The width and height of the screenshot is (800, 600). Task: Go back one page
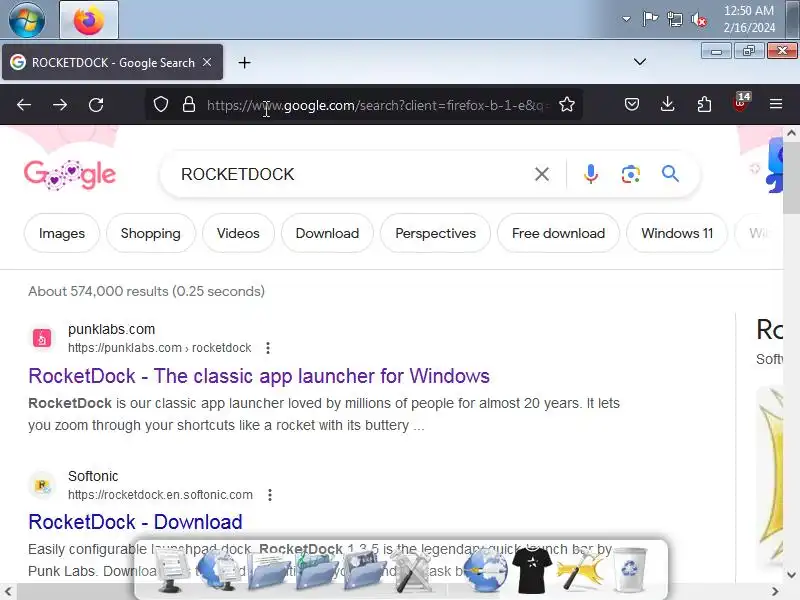click(x=24, y=105)
